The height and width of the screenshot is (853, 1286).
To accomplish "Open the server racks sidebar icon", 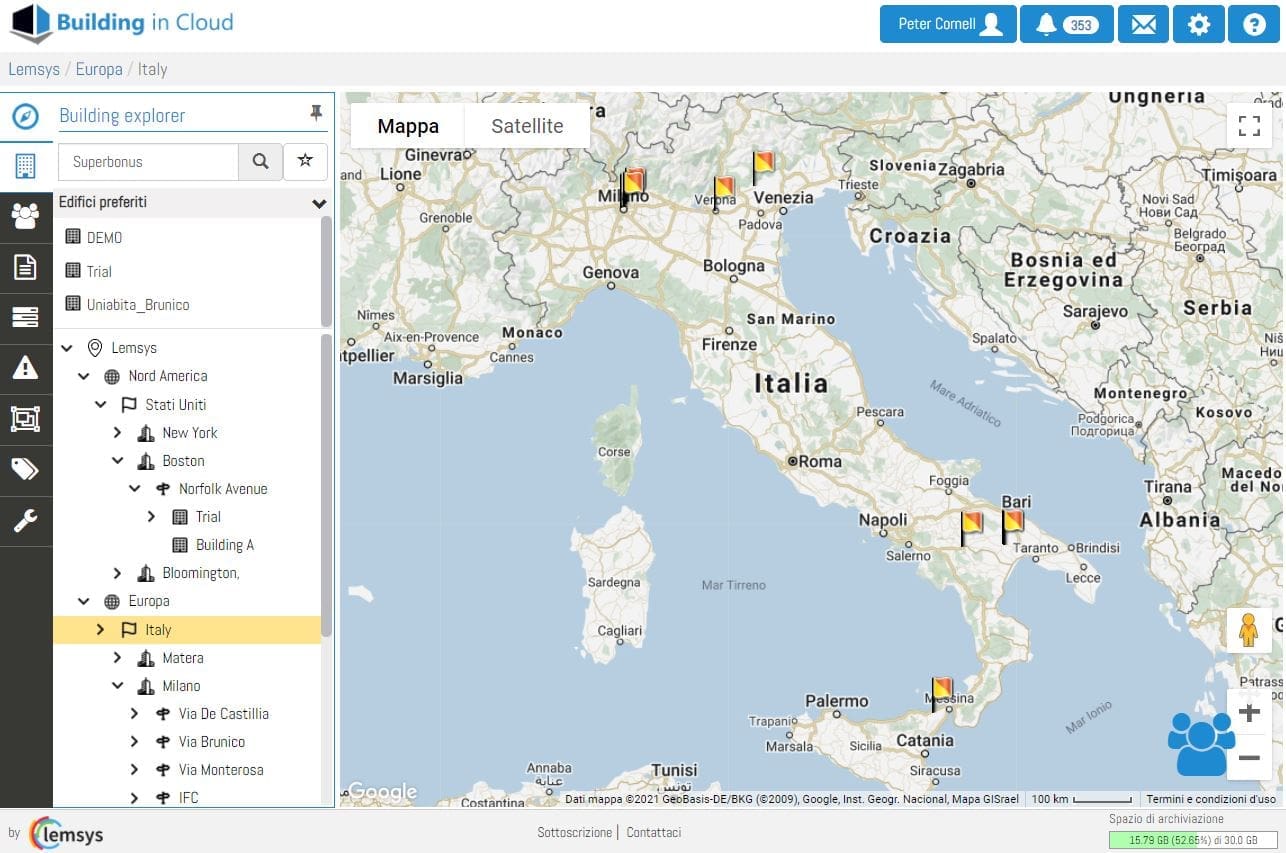I will [x=26, y=318].
